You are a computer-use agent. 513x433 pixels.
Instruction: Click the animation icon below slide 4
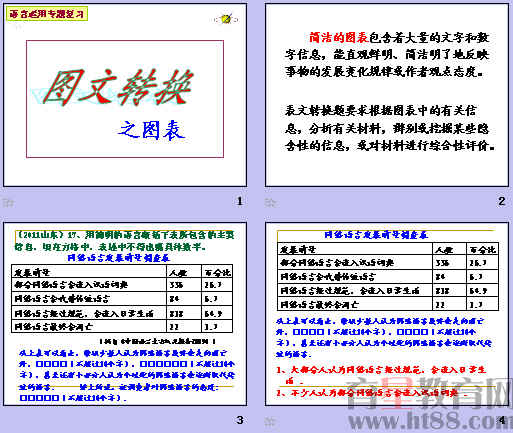[271, 422]
